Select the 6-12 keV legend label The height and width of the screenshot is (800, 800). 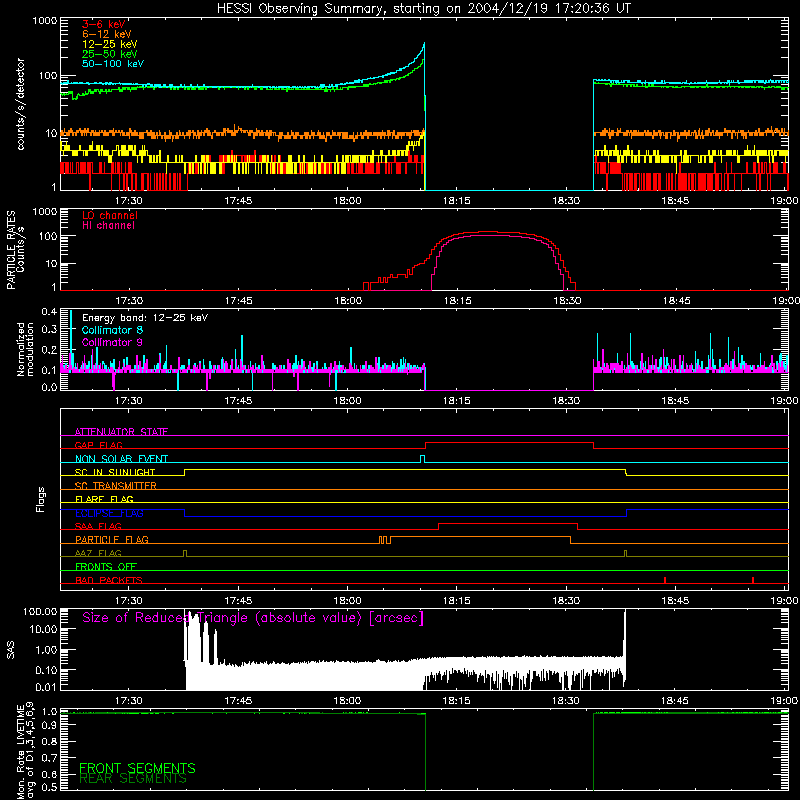pyautogui.click(x=107, y=34)
